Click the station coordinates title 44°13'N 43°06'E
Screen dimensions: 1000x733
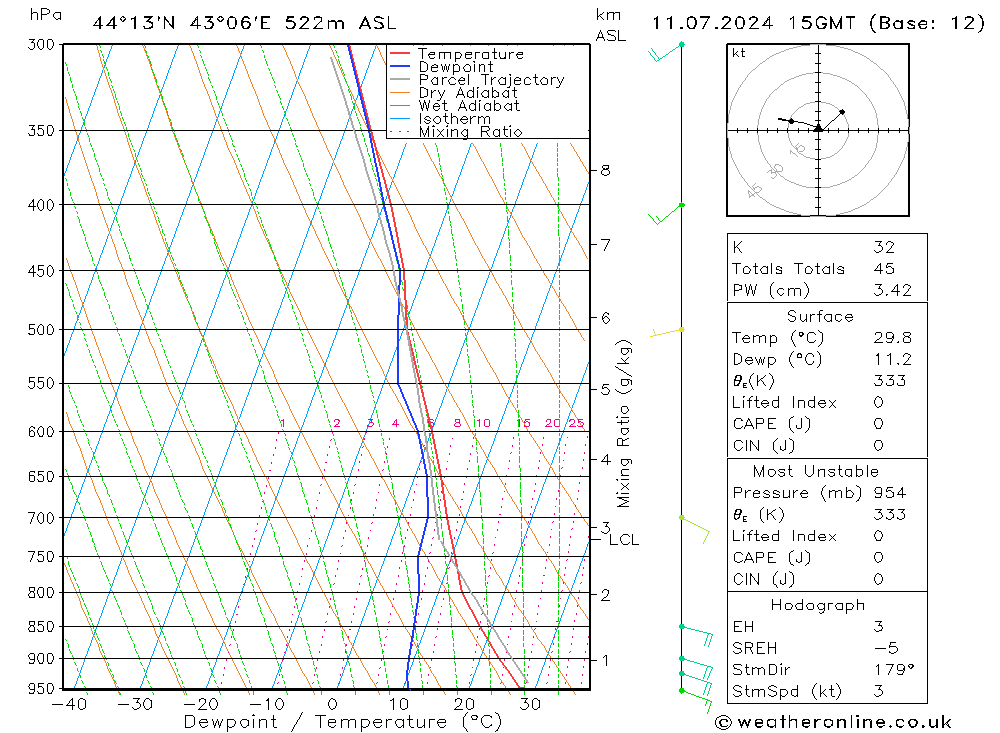click(182, 24)
